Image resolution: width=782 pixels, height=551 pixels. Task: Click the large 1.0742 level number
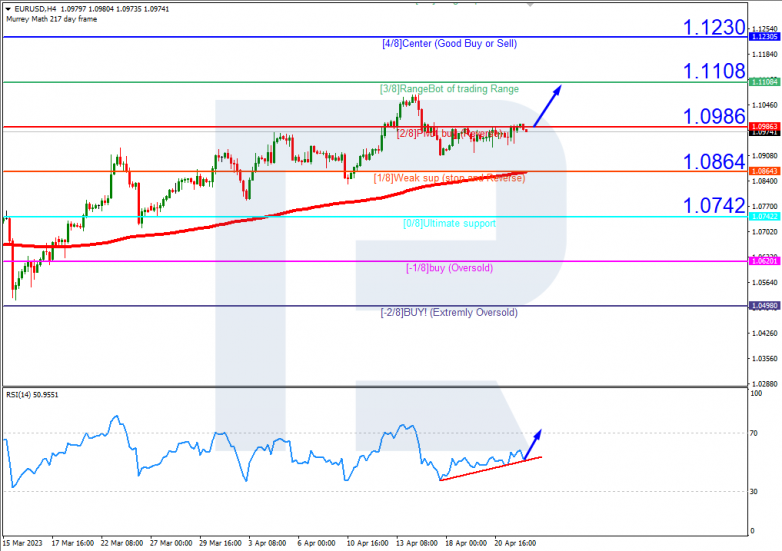coord(714,205)
